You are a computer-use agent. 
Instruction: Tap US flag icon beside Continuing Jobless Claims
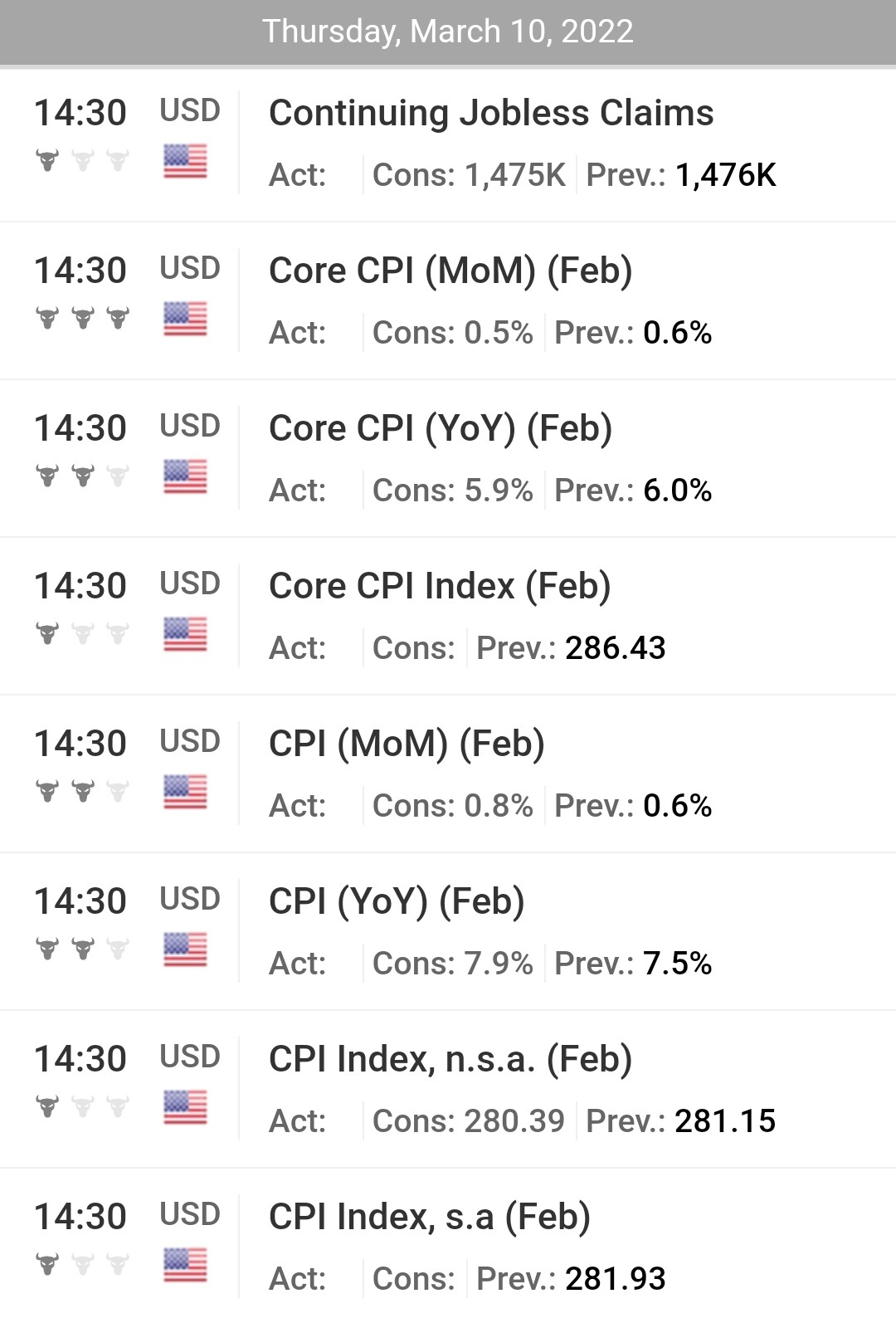point(185,161)
